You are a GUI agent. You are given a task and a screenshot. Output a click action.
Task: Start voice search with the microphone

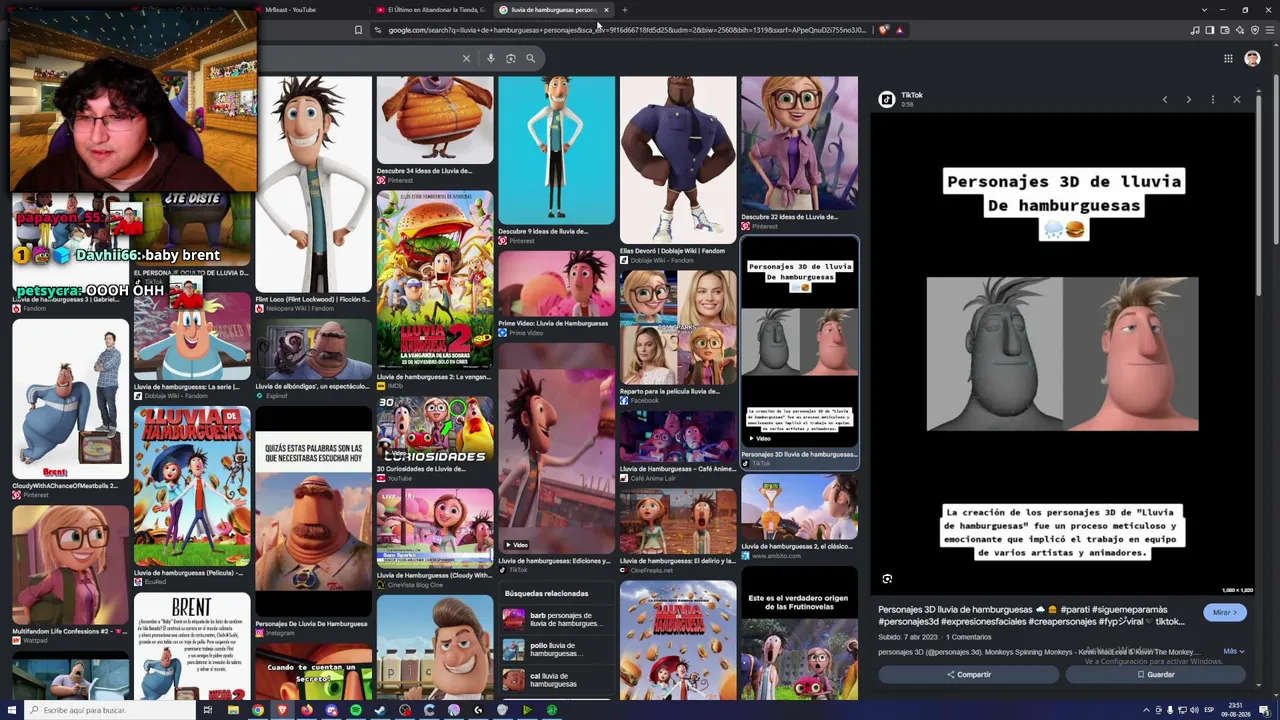[x=490, y=58]
